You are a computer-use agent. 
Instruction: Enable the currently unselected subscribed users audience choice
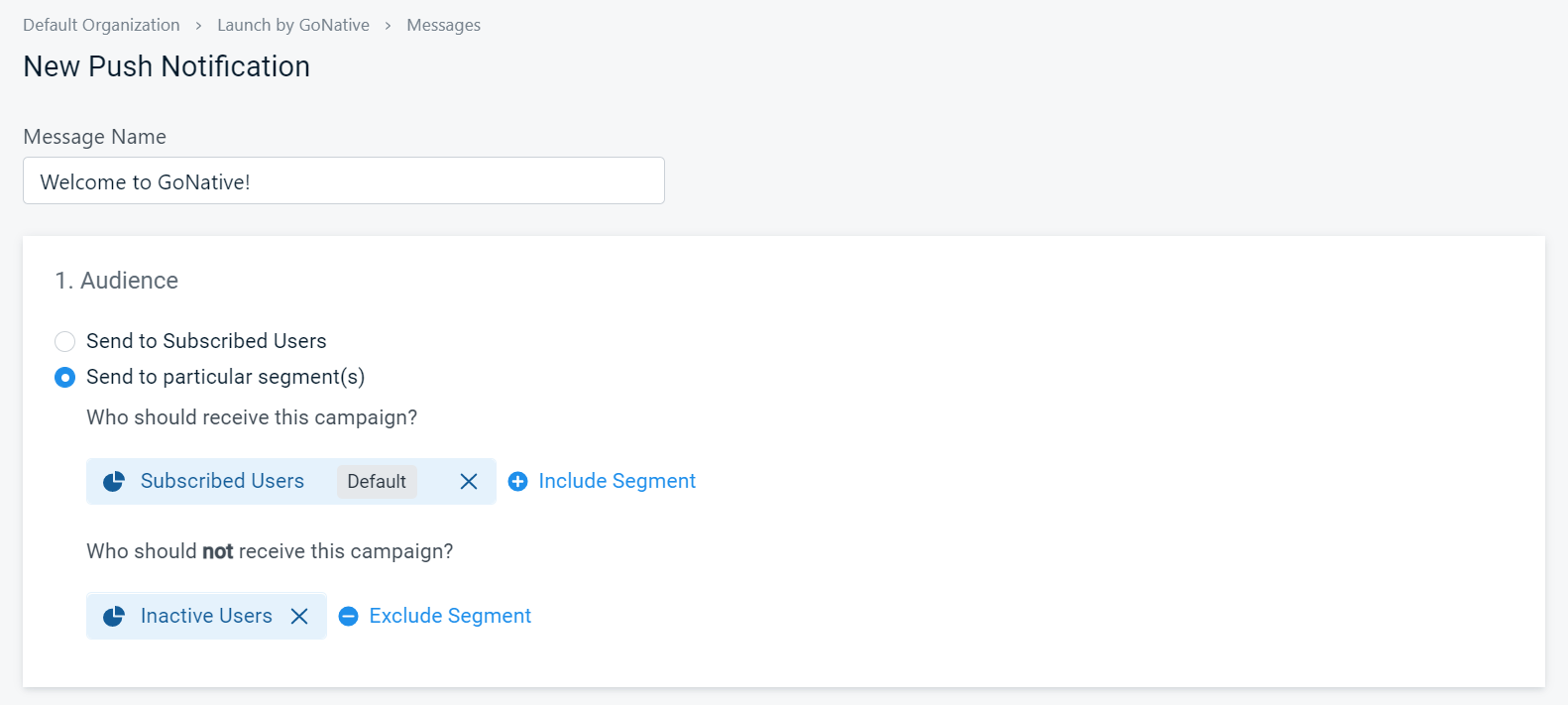point(64,341)
